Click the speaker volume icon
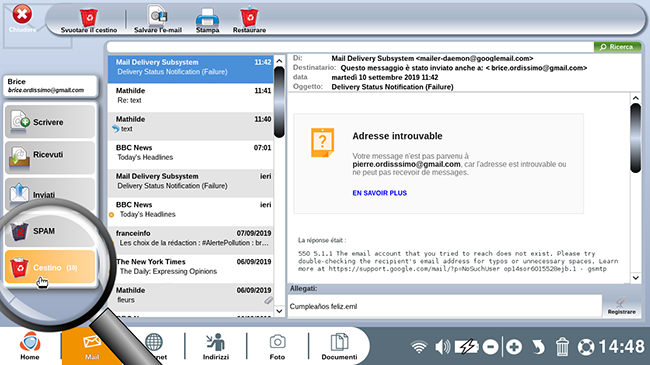 (x=442, y=347)
